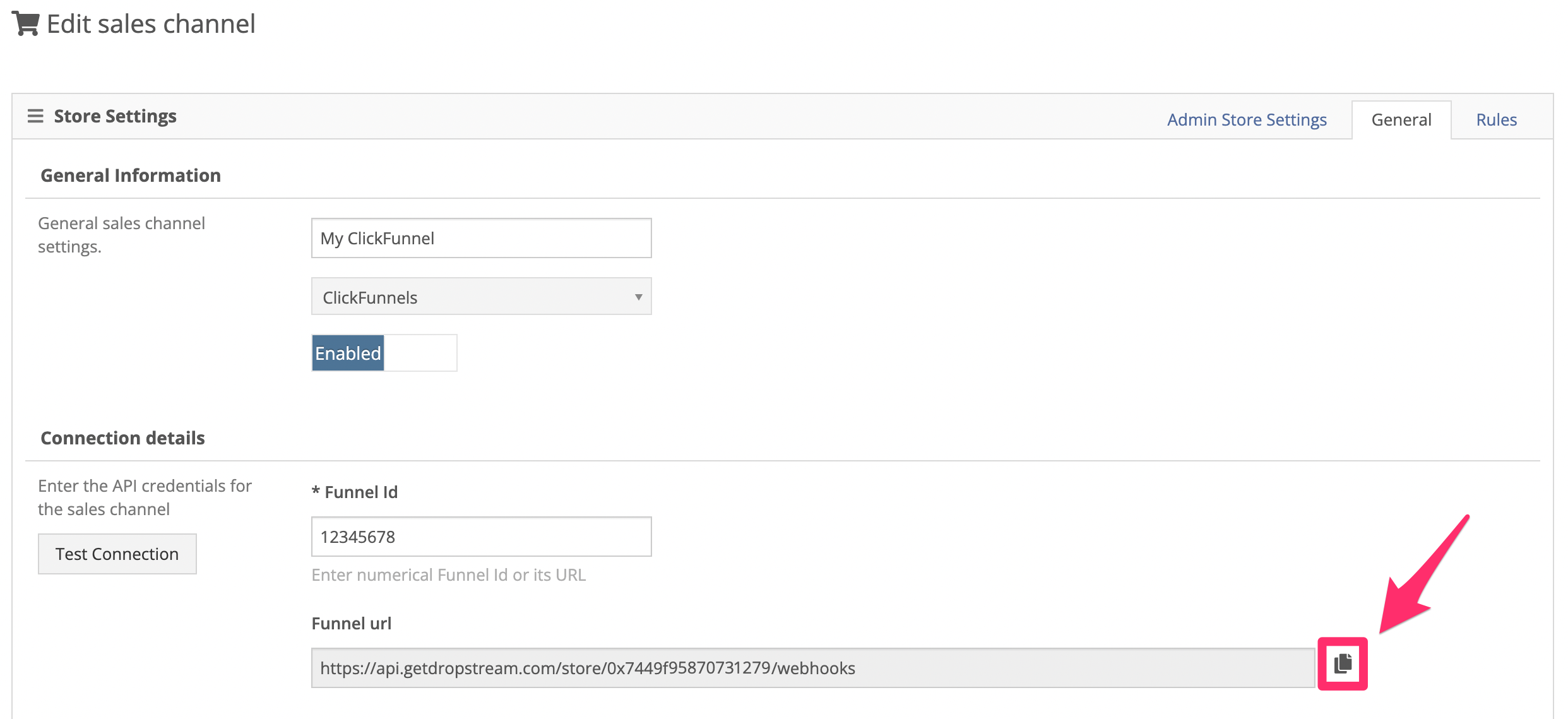Viewport: 1568px width, 719px height.
Task: Click the dropdown arrow on ClickFunnels selector
Action: pos(638,297)
